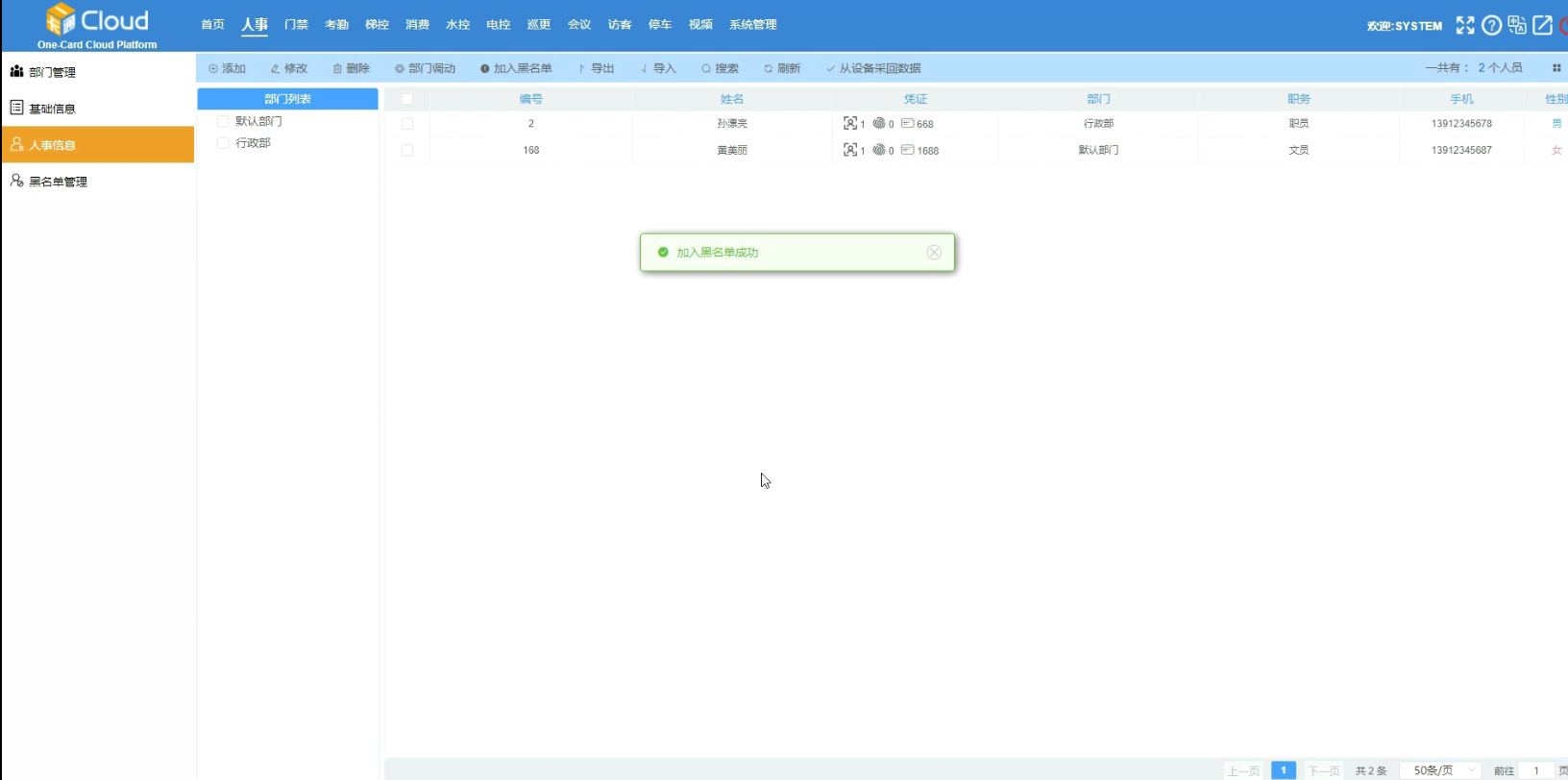The height and width of the screenshot is (780, 1568).
Task: Click the external link icon in header
Action: pyautogui.click(x=1542, y=26)
